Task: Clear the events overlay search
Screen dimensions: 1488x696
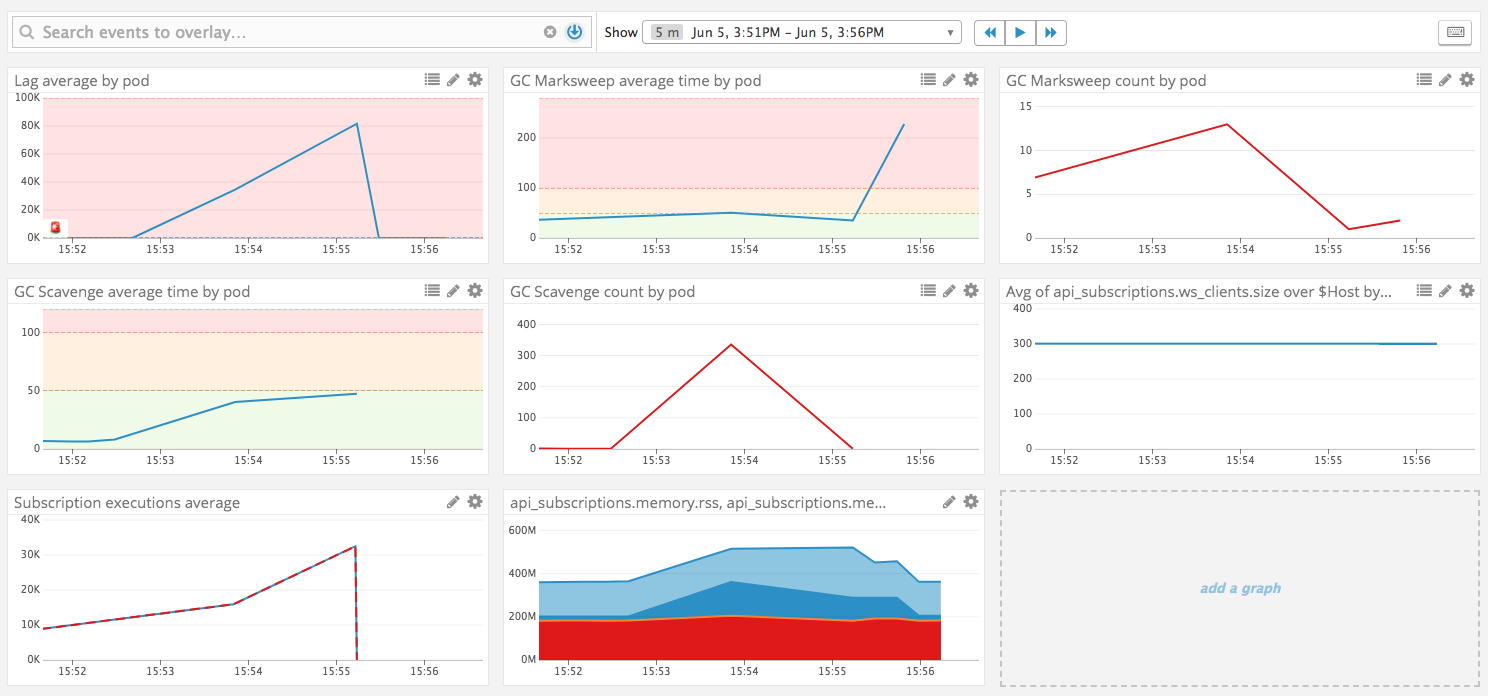Action: click(550, 31)
